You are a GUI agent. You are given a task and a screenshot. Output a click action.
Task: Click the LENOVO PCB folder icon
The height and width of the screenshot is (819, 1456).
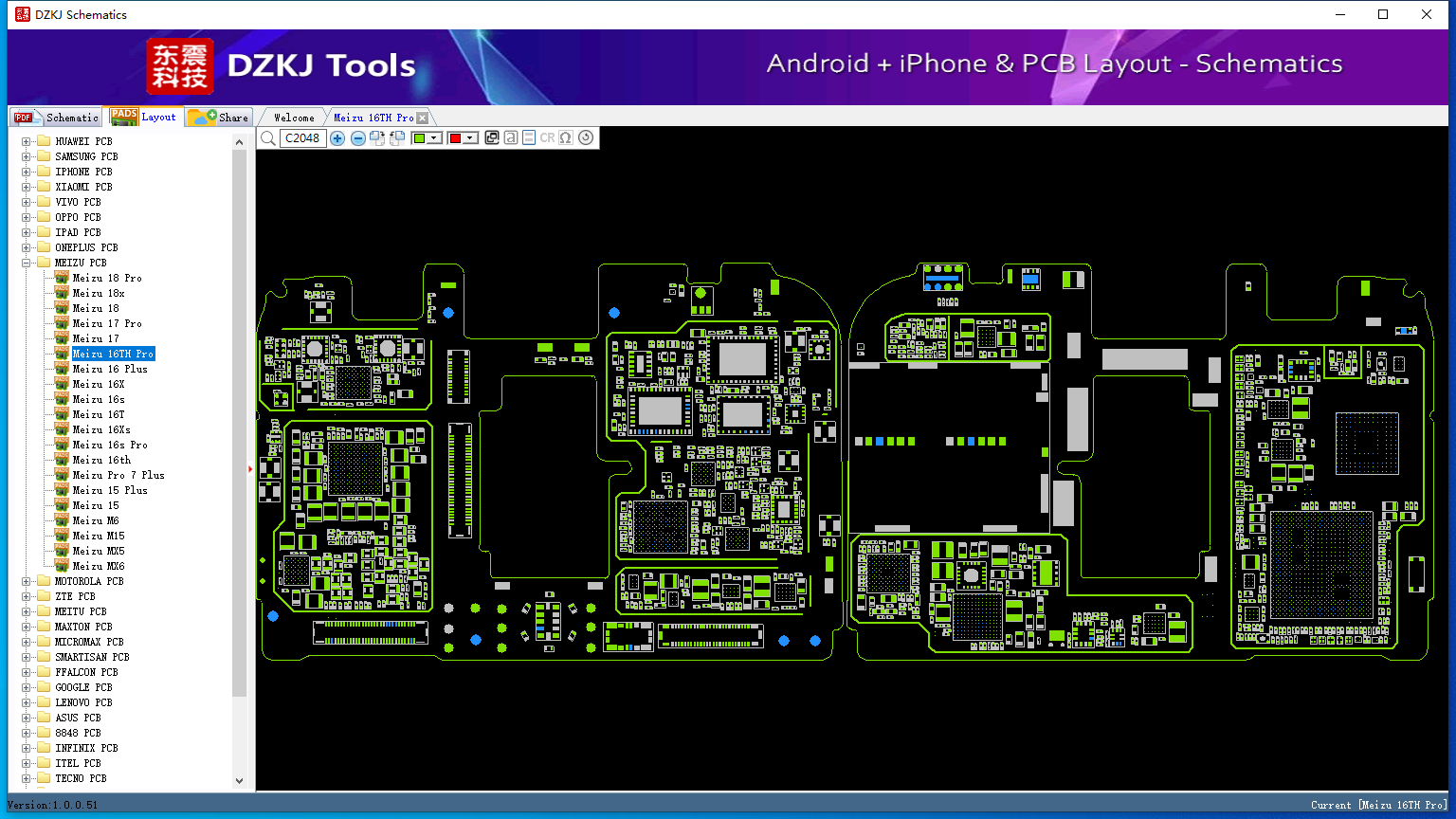[x=43, y=702]
